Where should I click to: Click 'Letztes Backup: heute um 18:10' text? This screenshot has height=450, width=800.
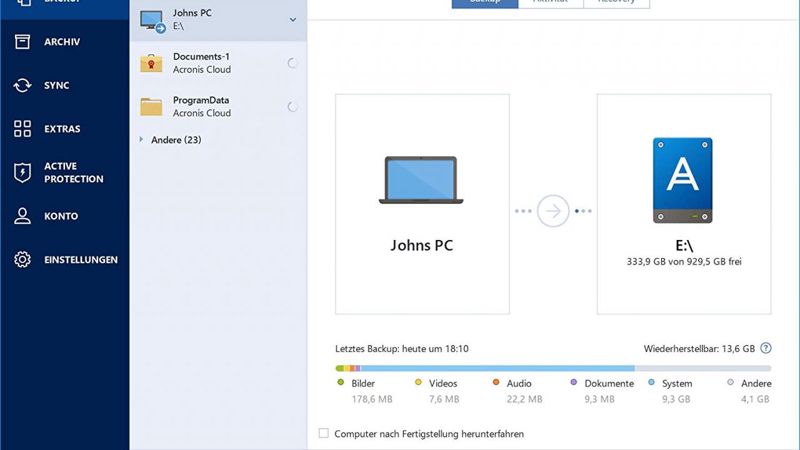[x=402, y=349]
